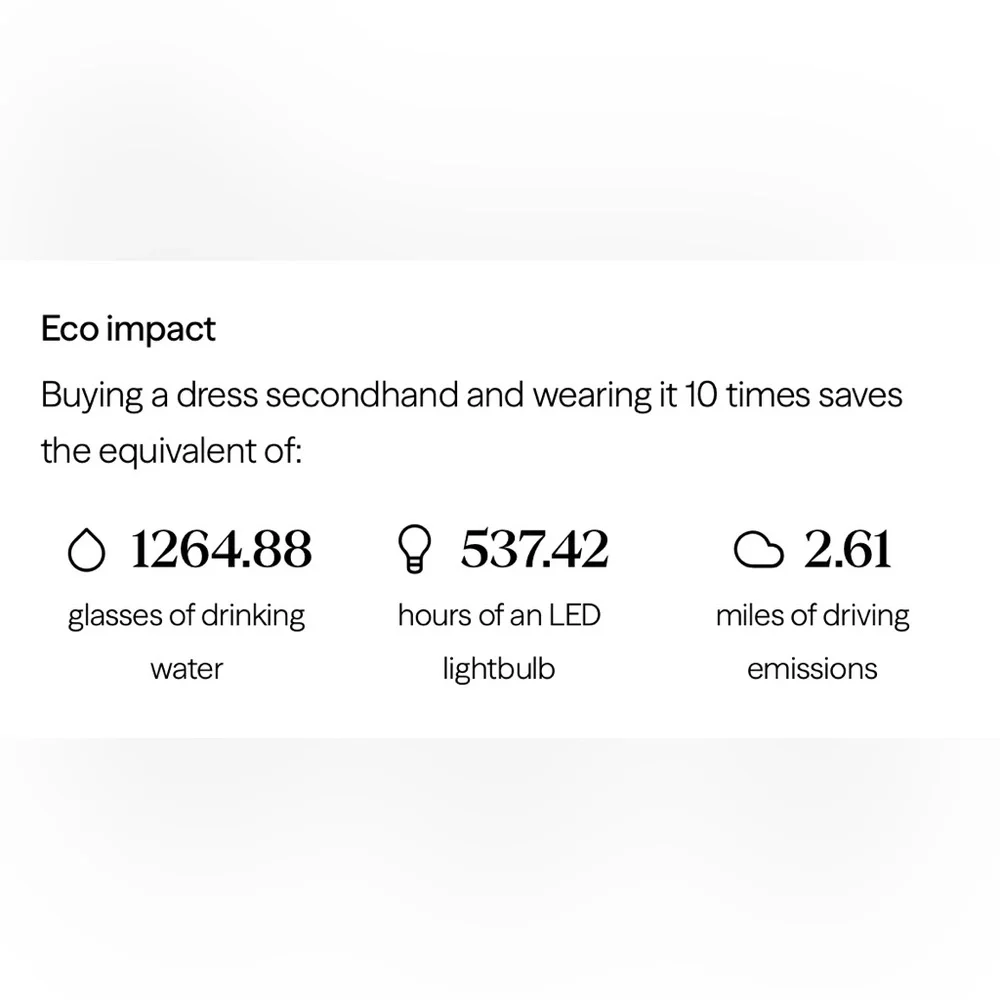This screenshot has height=1000, width=1000.
Task: Click 'Buying a dress secondhand' sentence
Action: 249,395
